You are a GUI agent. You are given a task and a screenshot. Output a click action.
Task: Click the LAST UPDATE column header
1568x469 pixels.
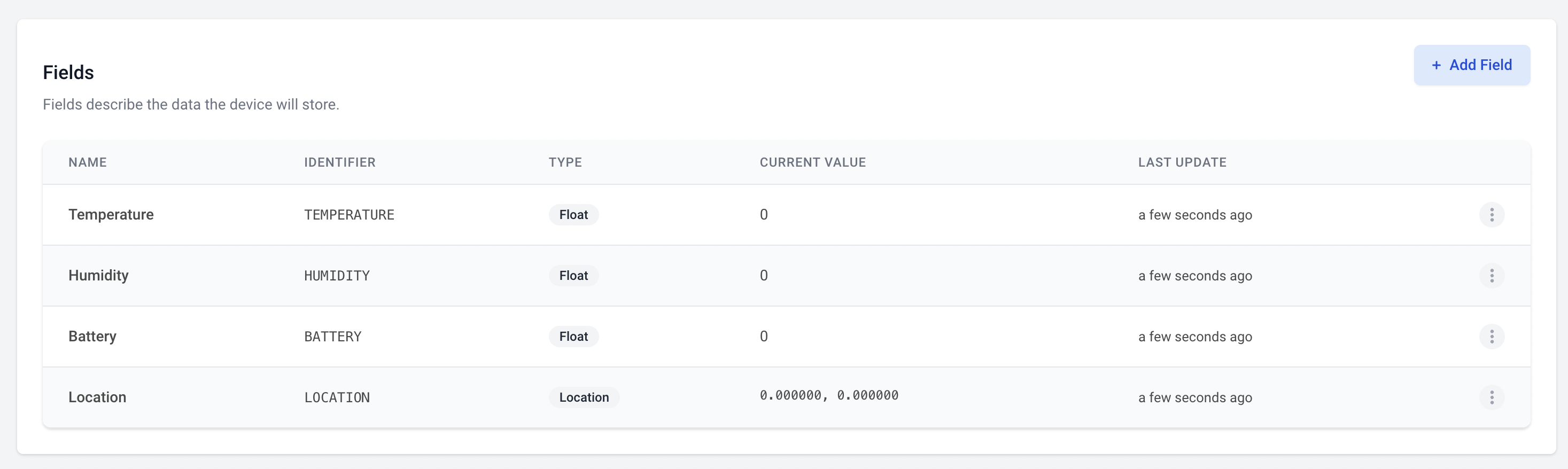1182,162
